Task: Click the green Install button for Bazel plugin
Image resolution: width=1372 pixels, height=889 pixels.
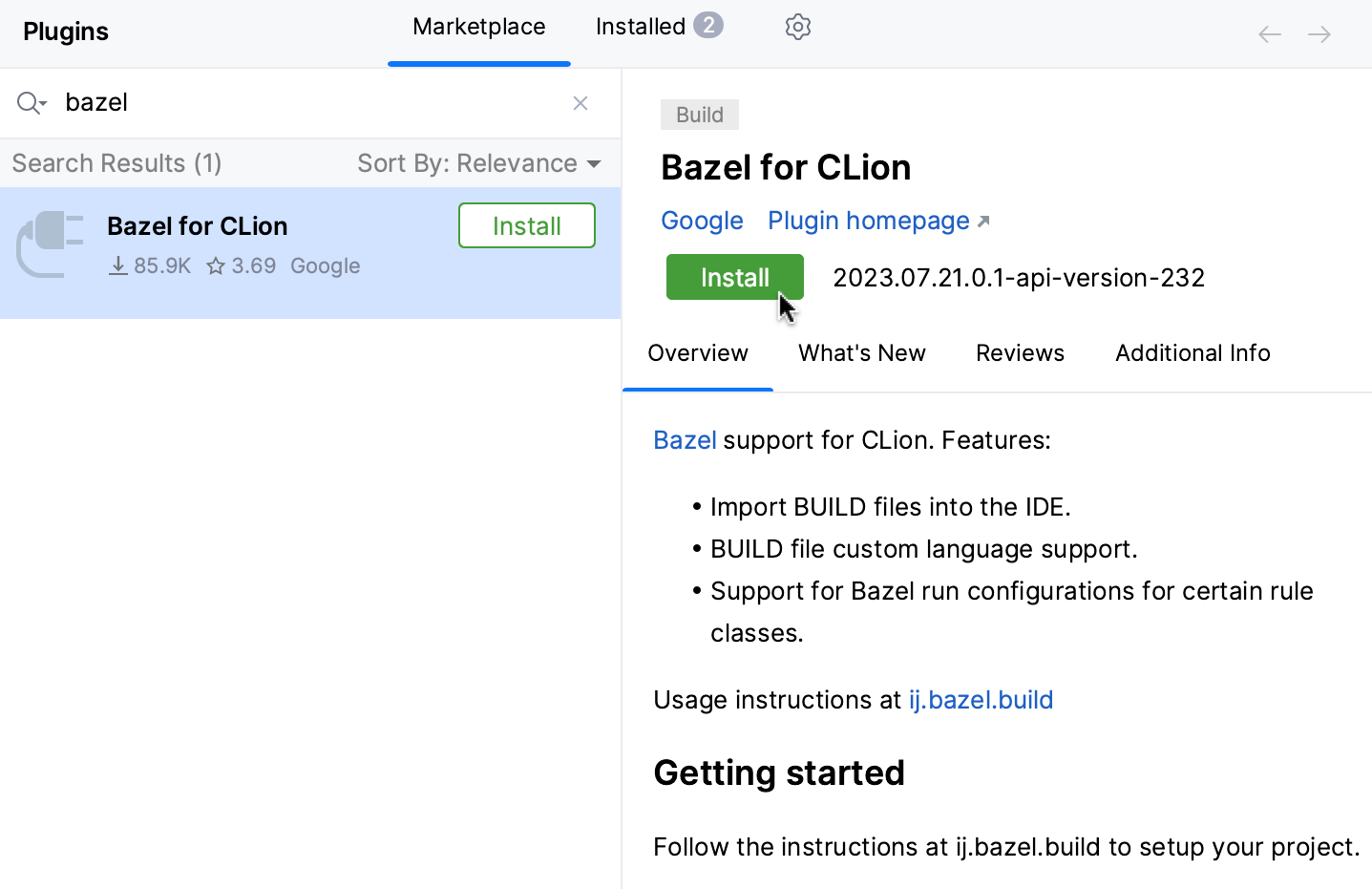Action: click(x=734, y=277)
